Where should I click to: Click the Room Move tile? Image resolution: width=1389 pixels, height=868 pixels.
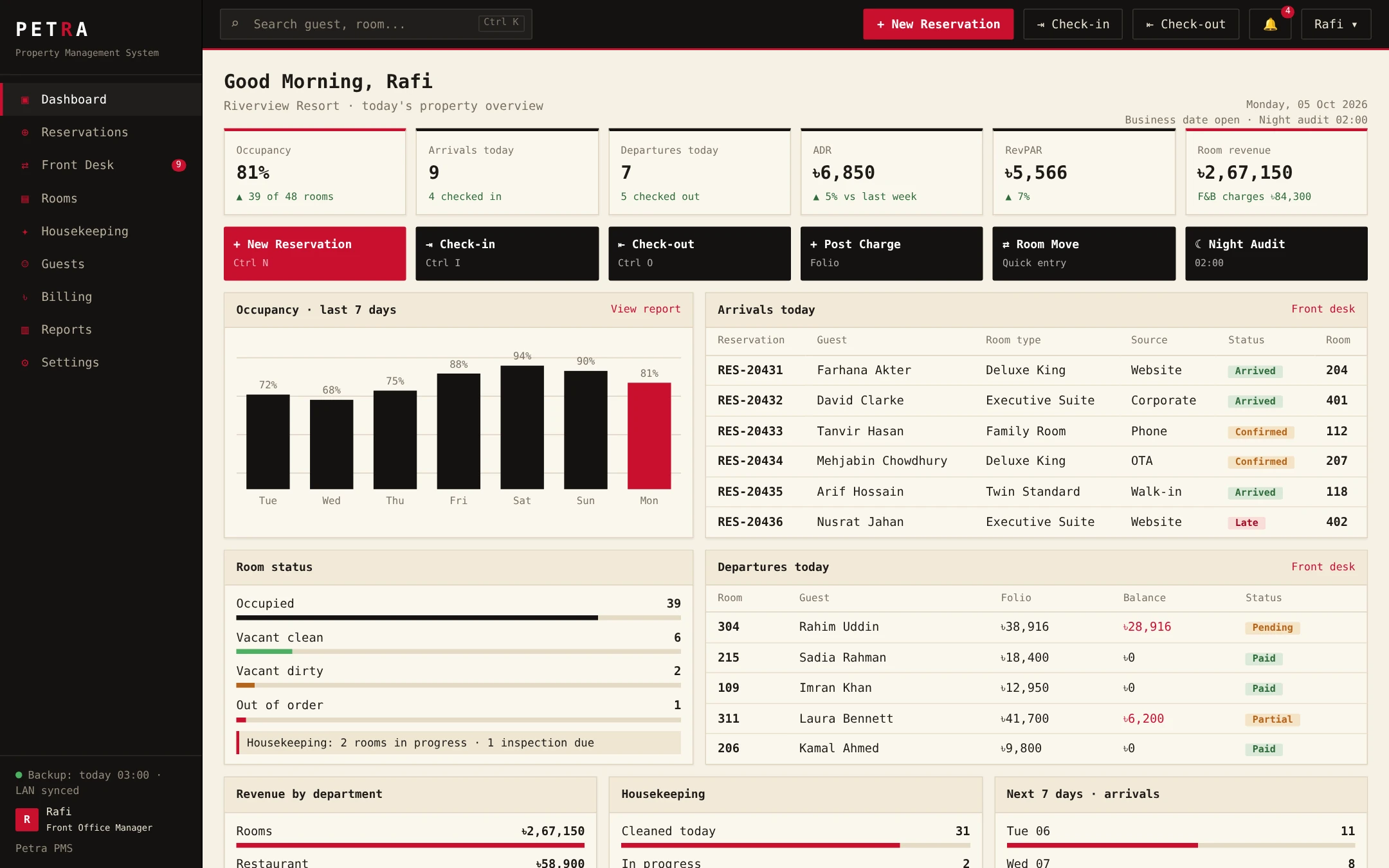[1084, 253]
